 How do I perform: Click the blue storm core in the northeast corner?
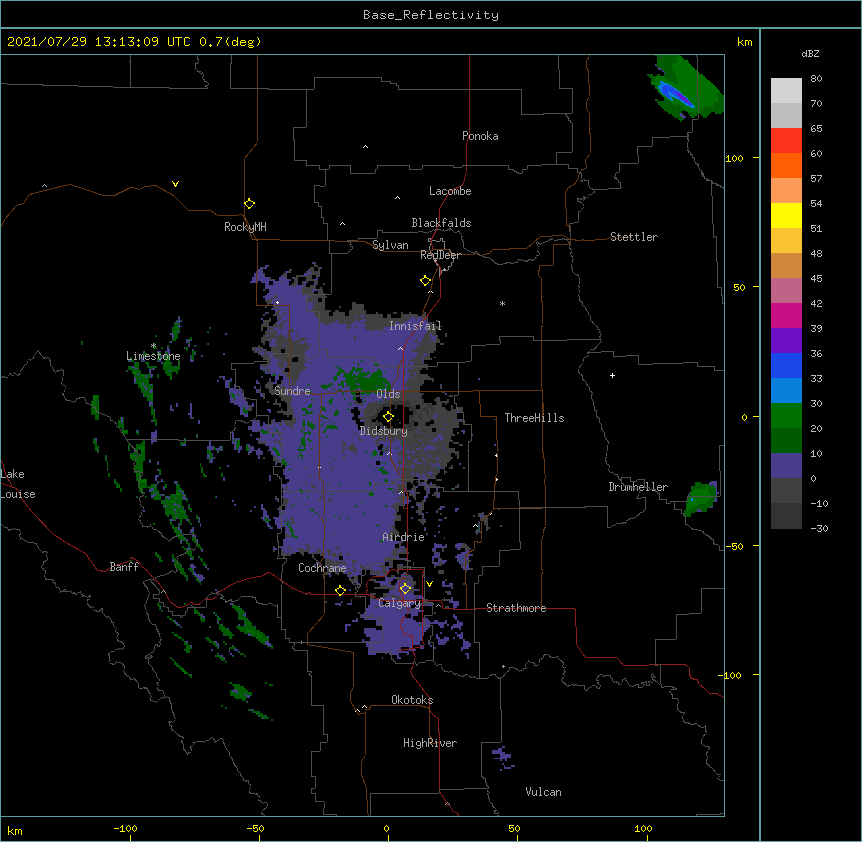675,94
